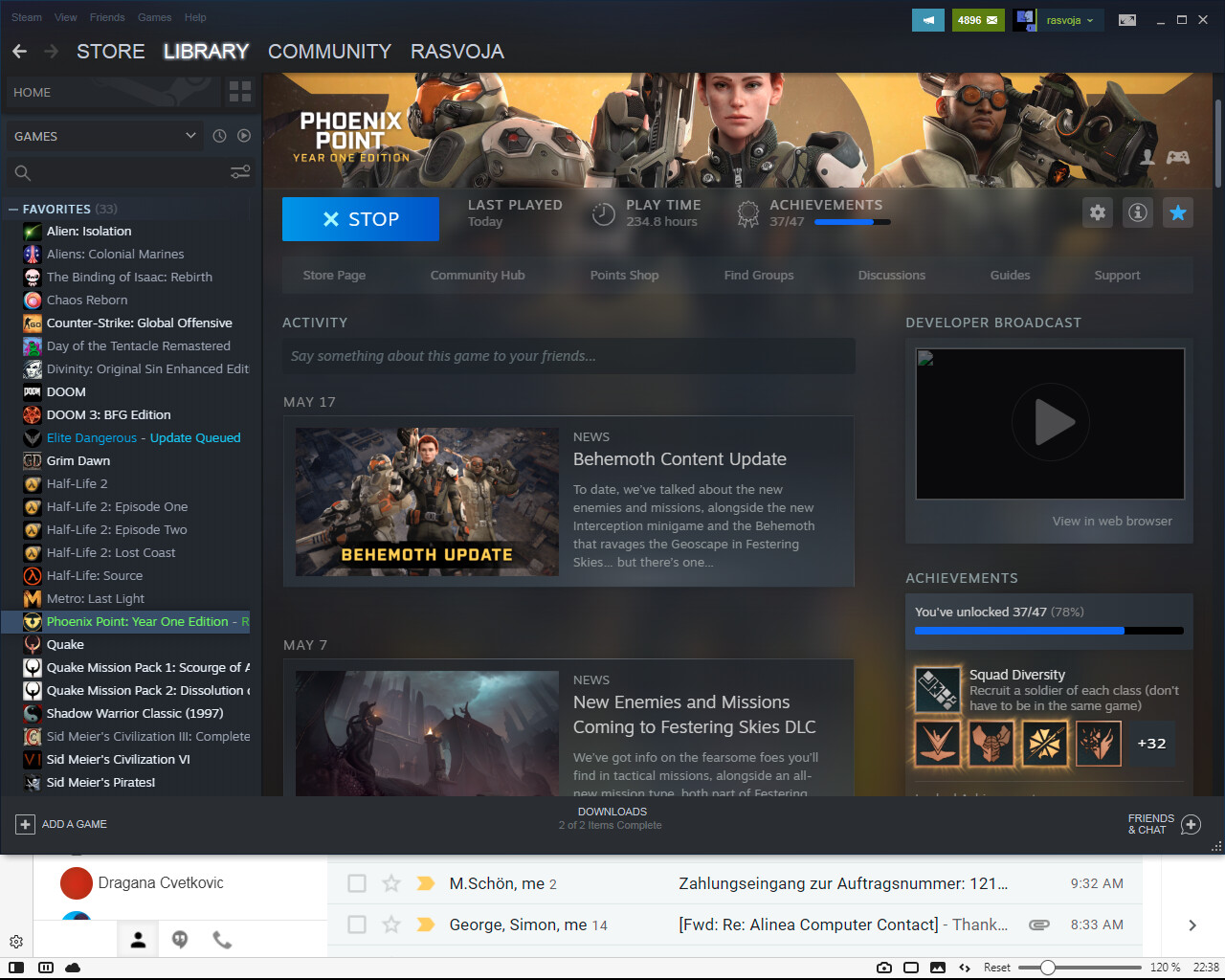Go back with the Steam back arrow
This screenshot has width=1225, height=980.
pos(19,52)
